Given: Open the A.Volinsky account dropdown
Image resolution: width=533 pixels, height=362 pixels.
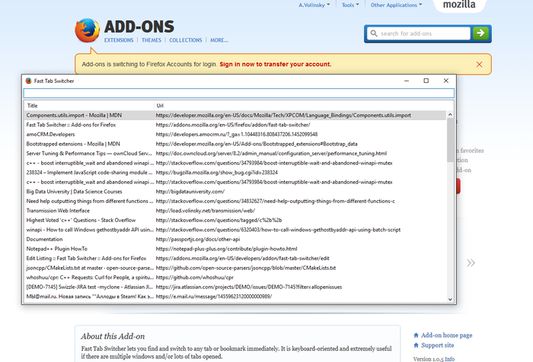Looking at the screenshot, I should click(x=314, y=5).
